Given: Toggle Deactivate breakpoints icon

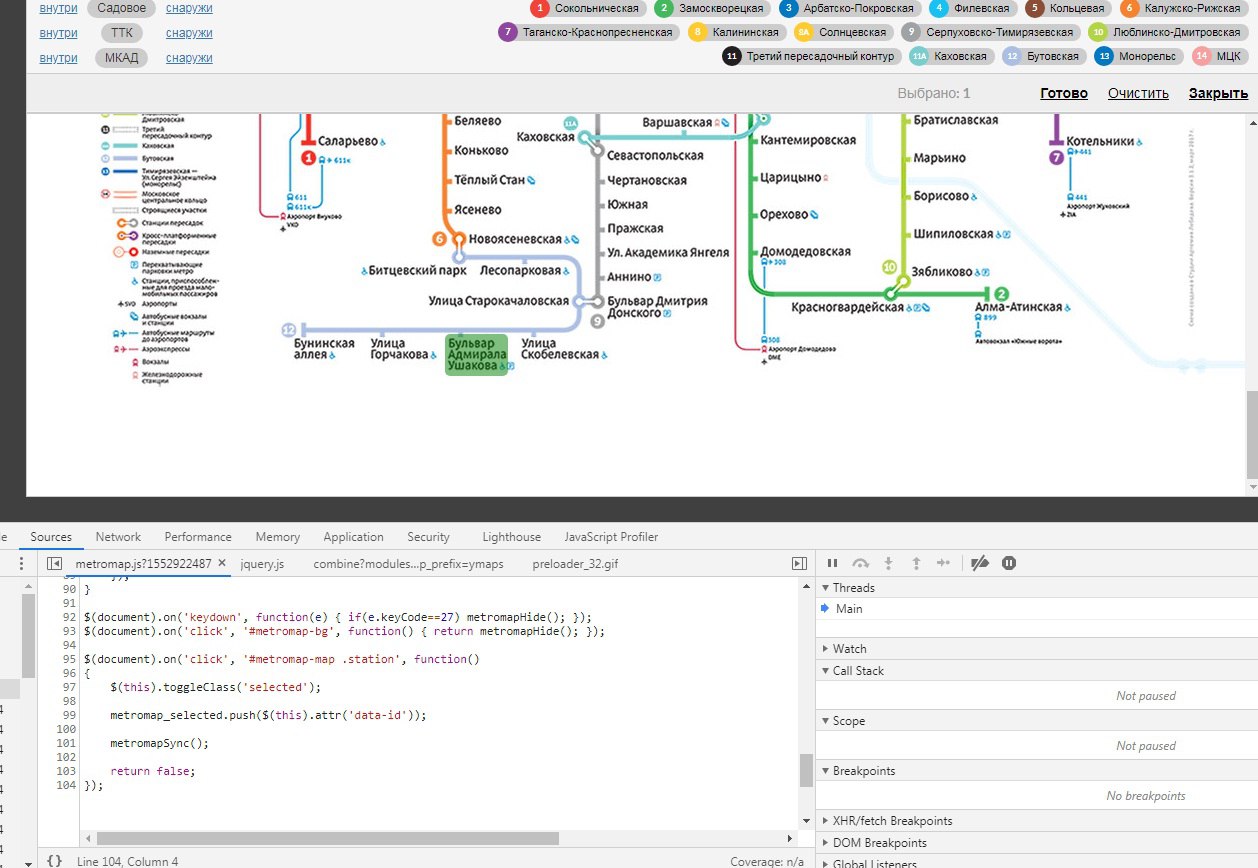Looking at the screenshot, I should [980, 564].
